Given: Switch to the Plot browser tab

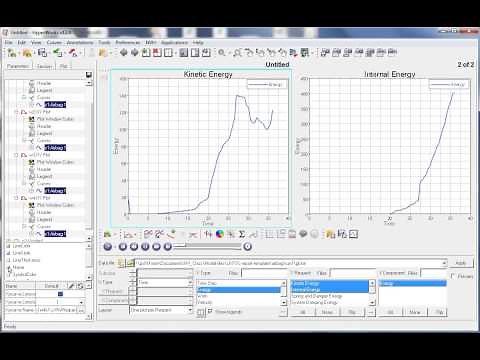Looking at the screenshot, I should point(63,66).
